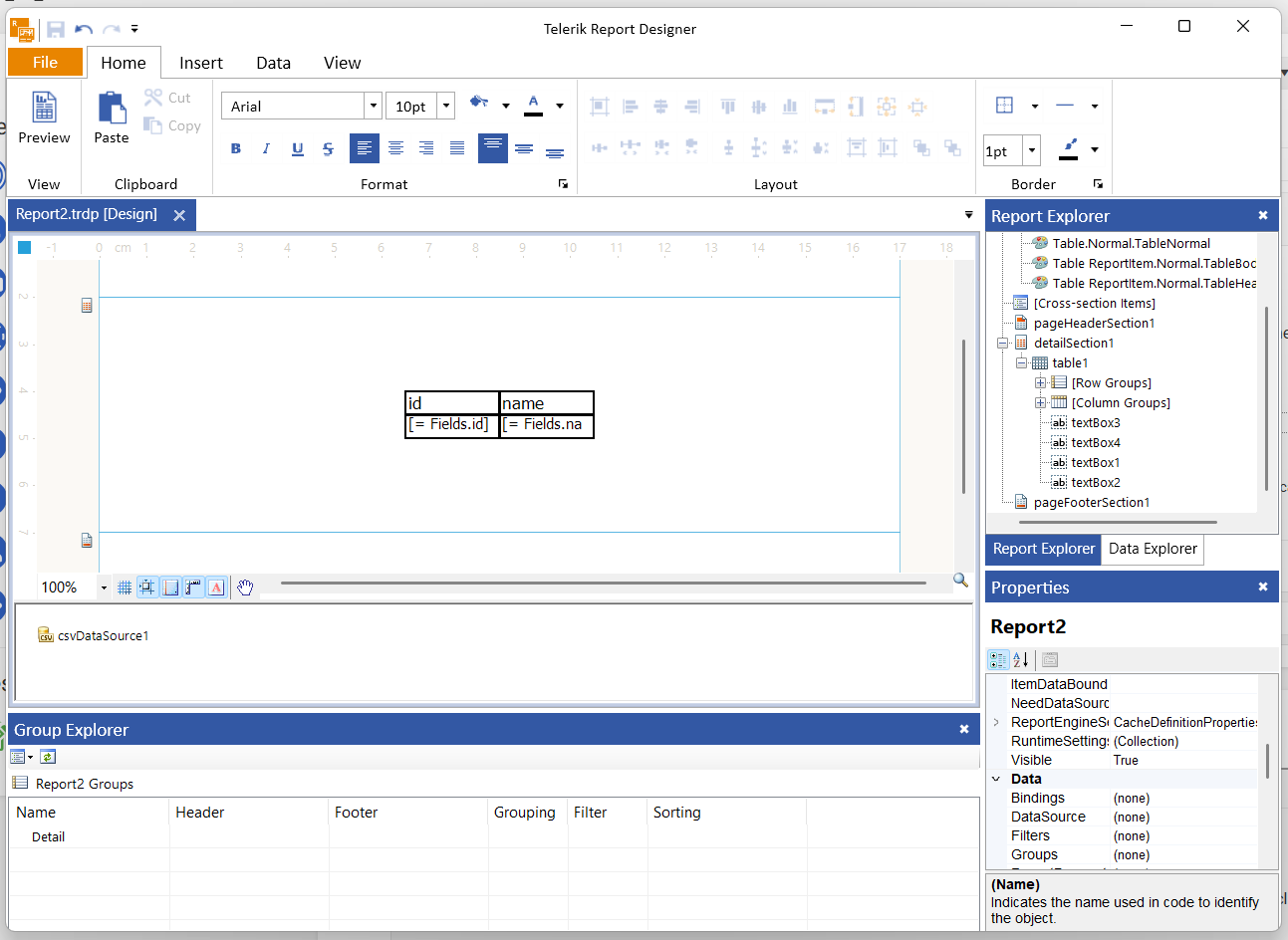
Task: Open the Arial font family dropdown
Action: coord(374,106)
